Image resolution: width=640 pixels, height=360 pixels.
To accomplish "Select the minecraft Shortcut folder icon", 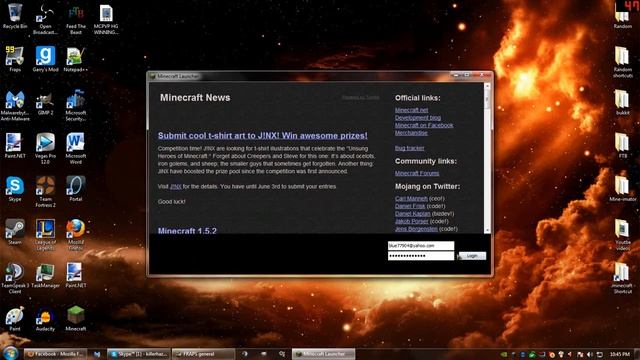I will 622,278.
